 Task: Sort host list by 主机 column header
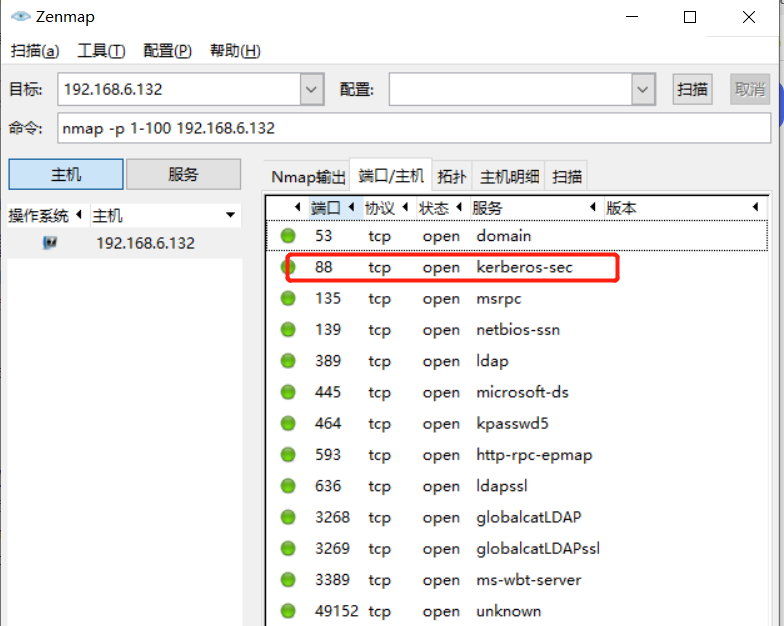click(164, 216)
